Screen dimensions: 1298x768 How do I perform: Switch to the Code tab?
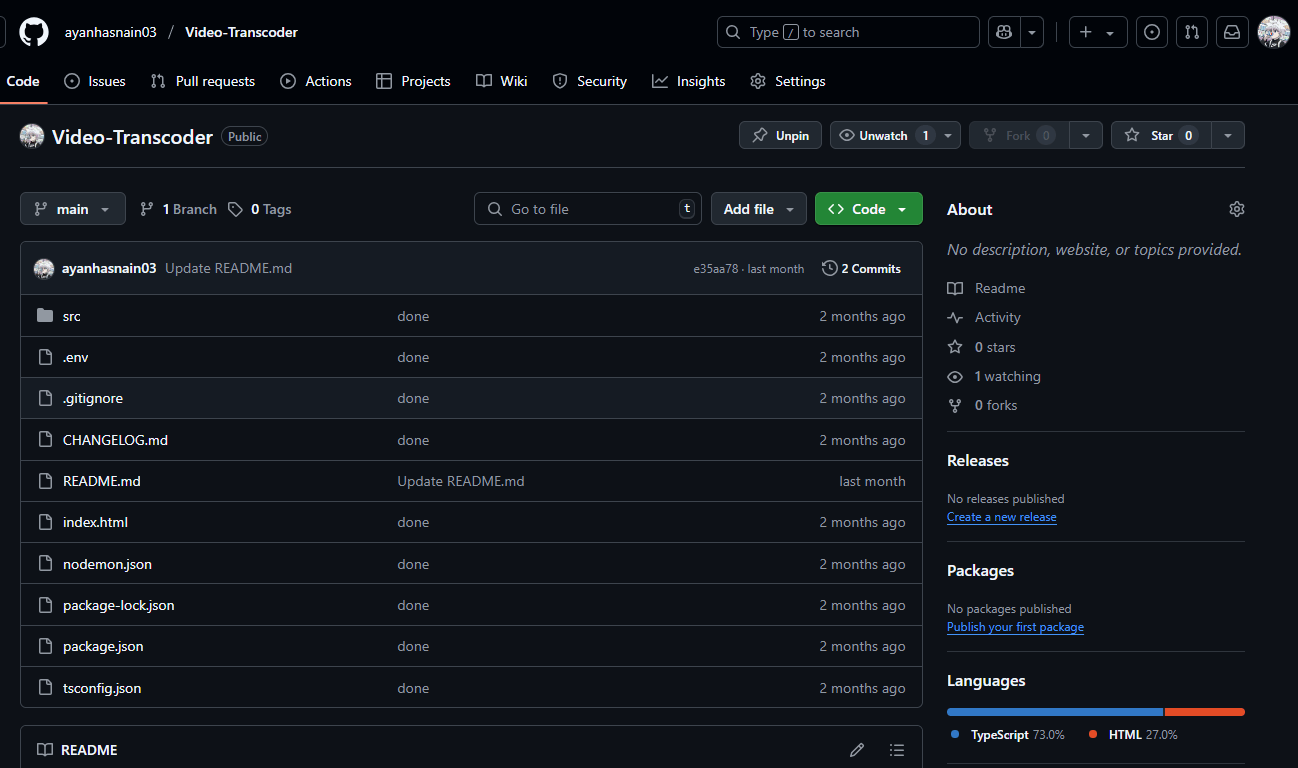tap(23, 81)
